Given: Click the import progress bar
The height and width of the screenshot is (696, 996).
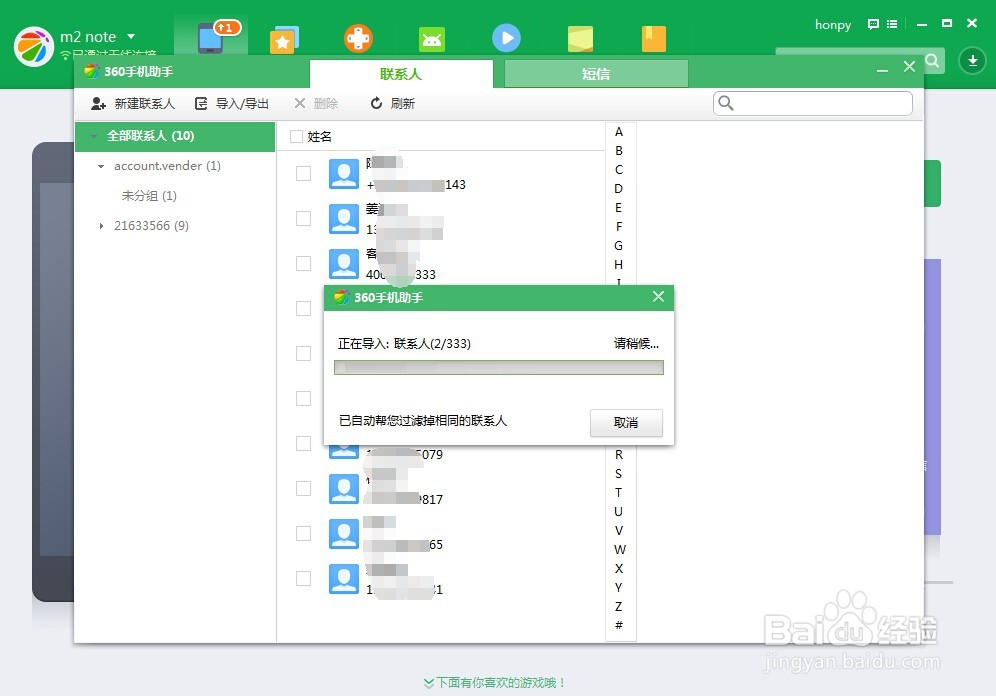Looking at the screenshot, I should (499, 367).
